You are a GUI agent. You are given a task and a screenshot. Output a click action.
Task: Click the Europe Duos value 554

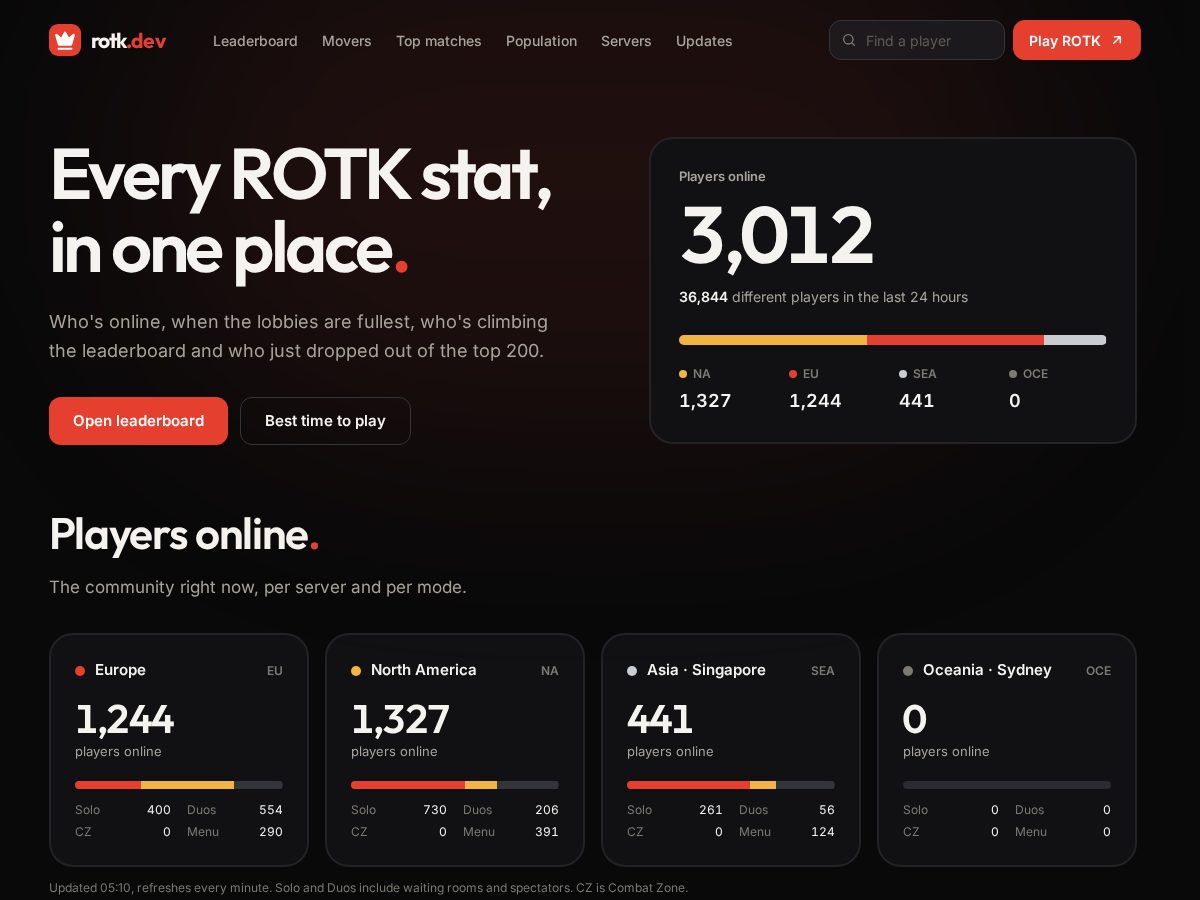click(270, 810)
